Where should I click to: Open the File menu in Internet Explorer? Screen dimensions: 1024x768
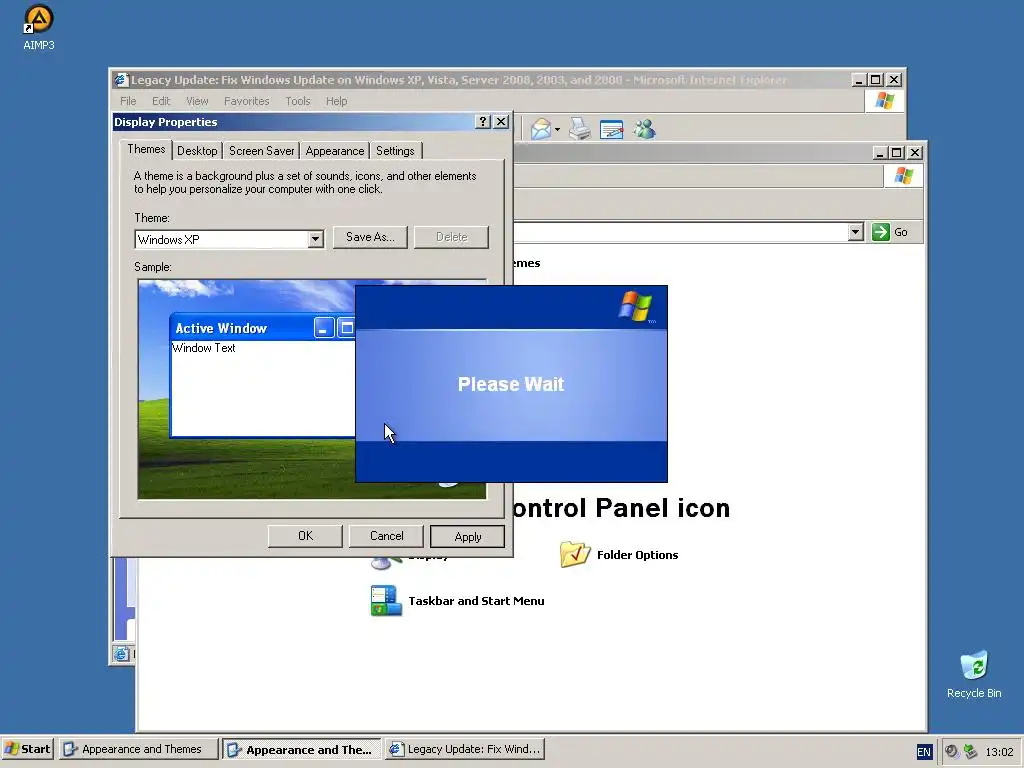tap(128, 101)
